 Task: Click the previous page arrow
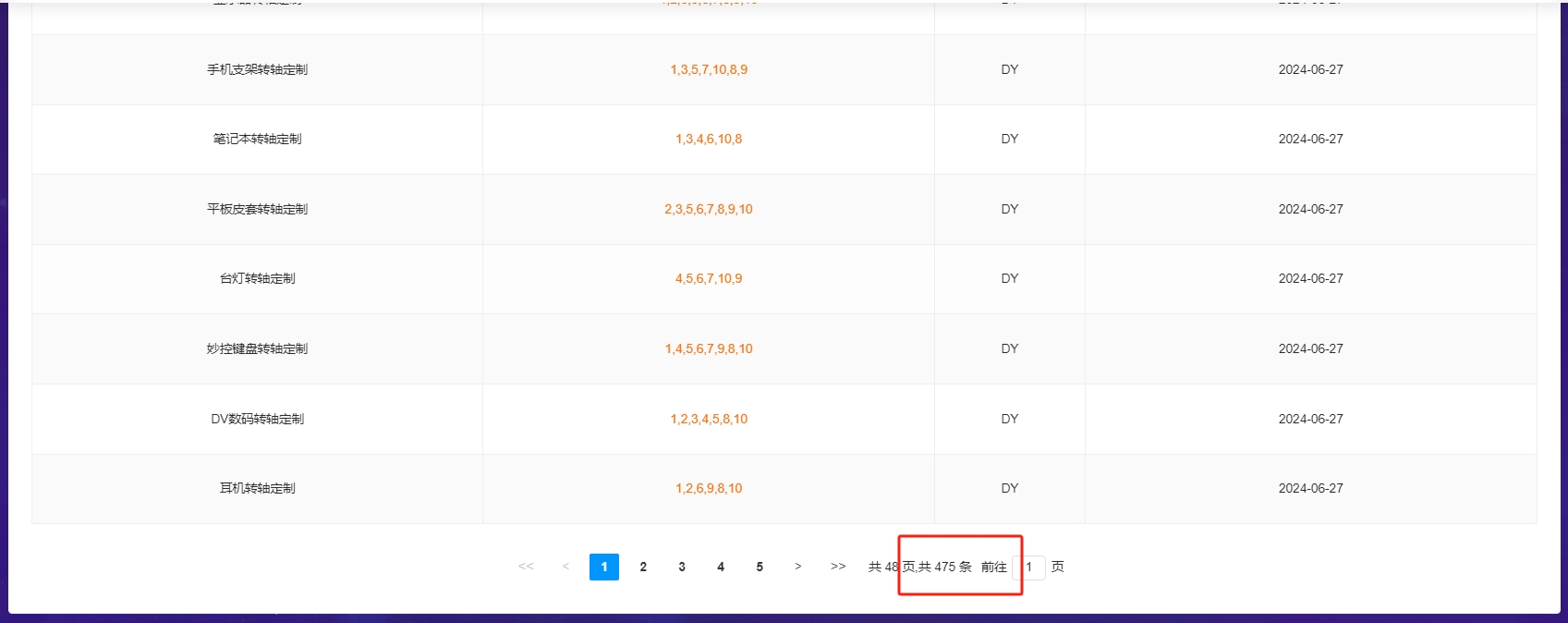click(x=565, y=567)
